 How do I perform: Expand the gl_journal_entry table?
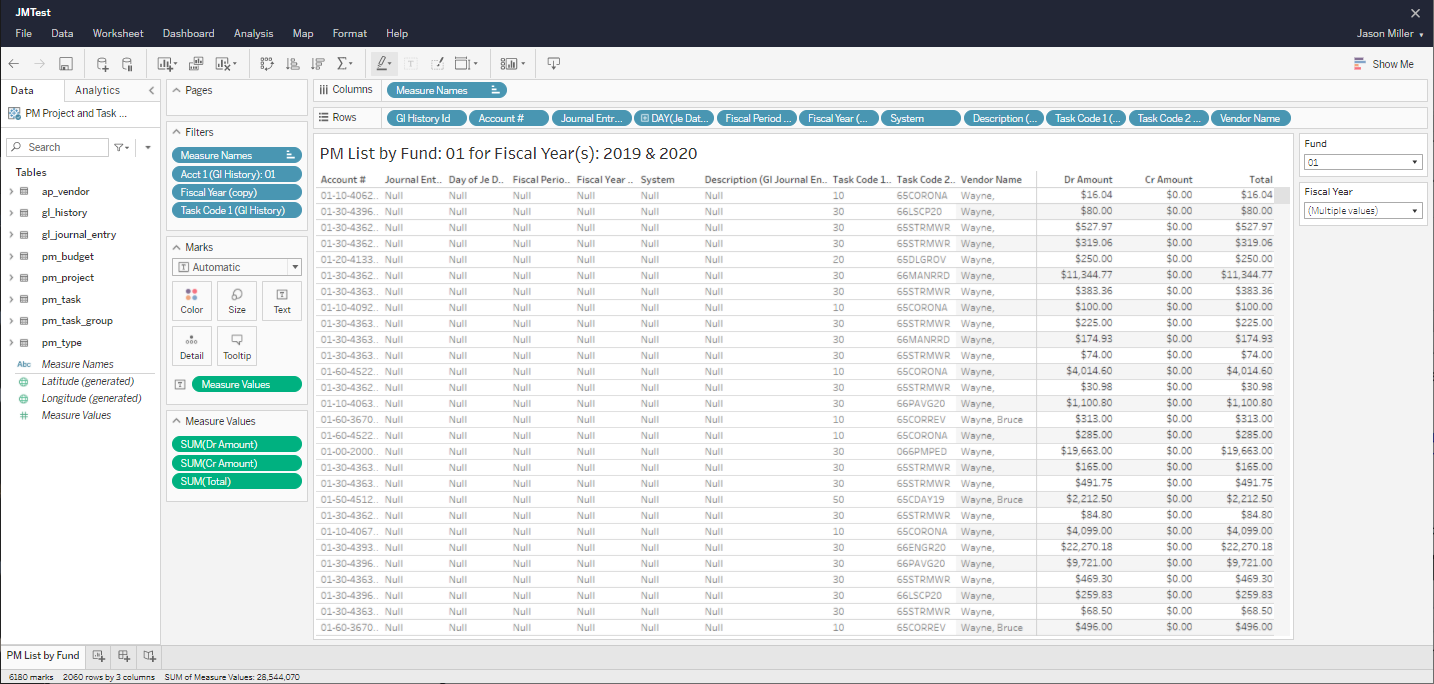pos(11,235)
